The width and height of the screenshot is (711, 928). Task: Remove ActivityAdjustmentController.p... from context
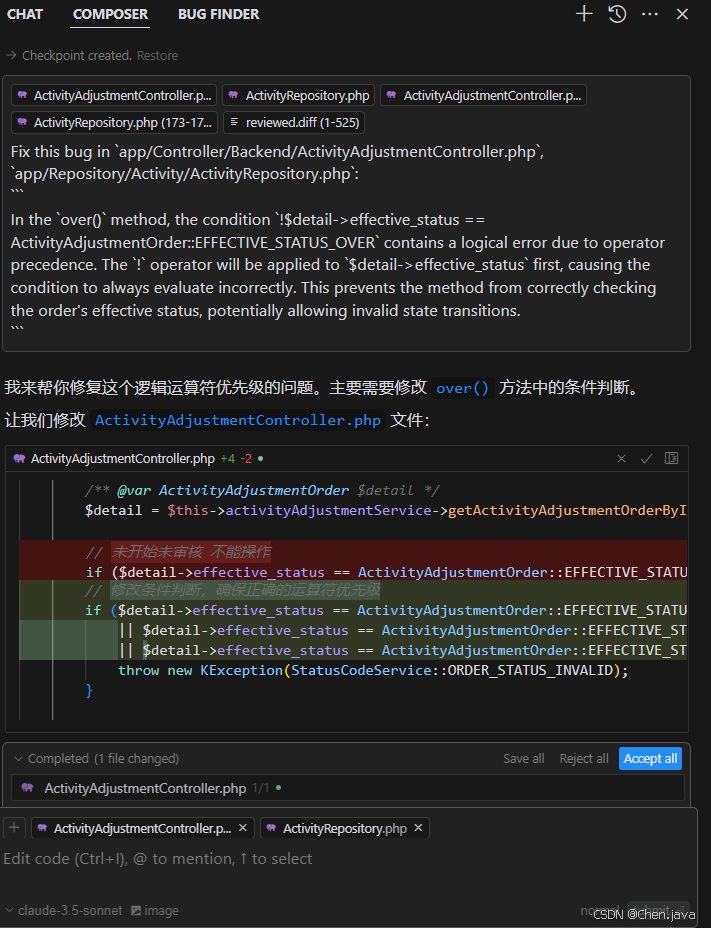243,828
